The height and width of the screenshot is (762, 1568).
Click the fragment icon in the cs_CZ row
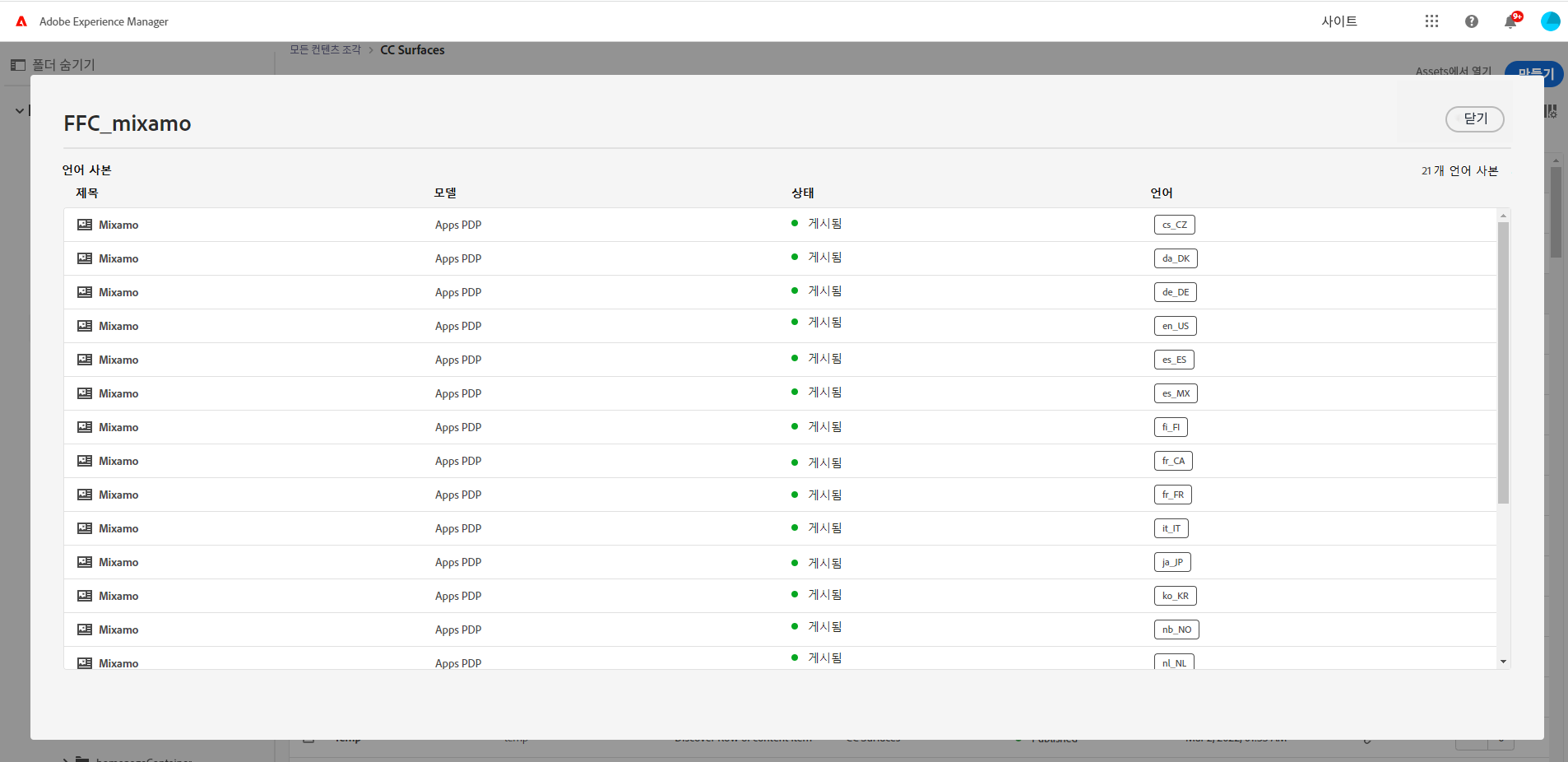click(x=85, y=225)
